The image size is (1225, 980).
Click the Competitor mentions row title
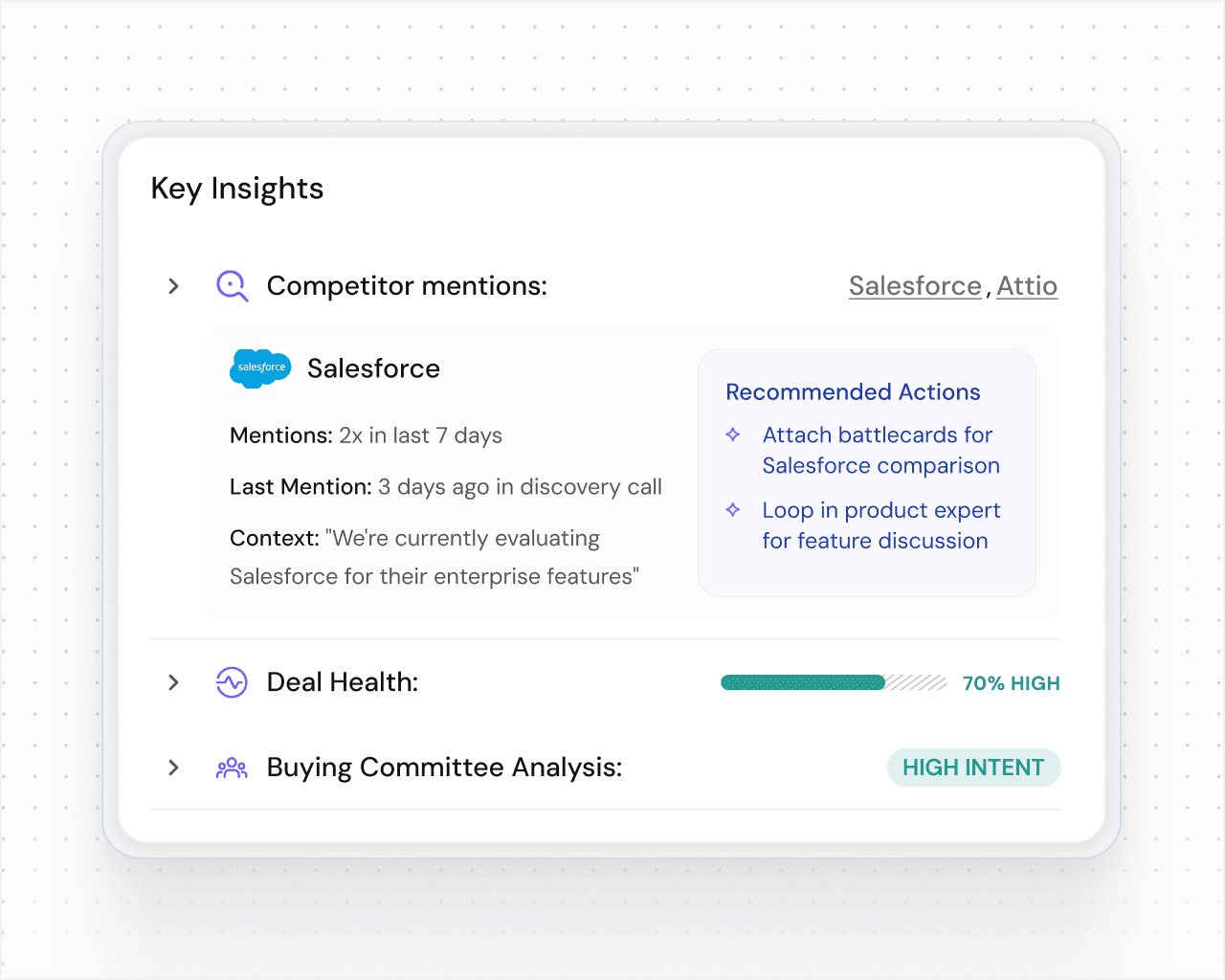[407, 286]
